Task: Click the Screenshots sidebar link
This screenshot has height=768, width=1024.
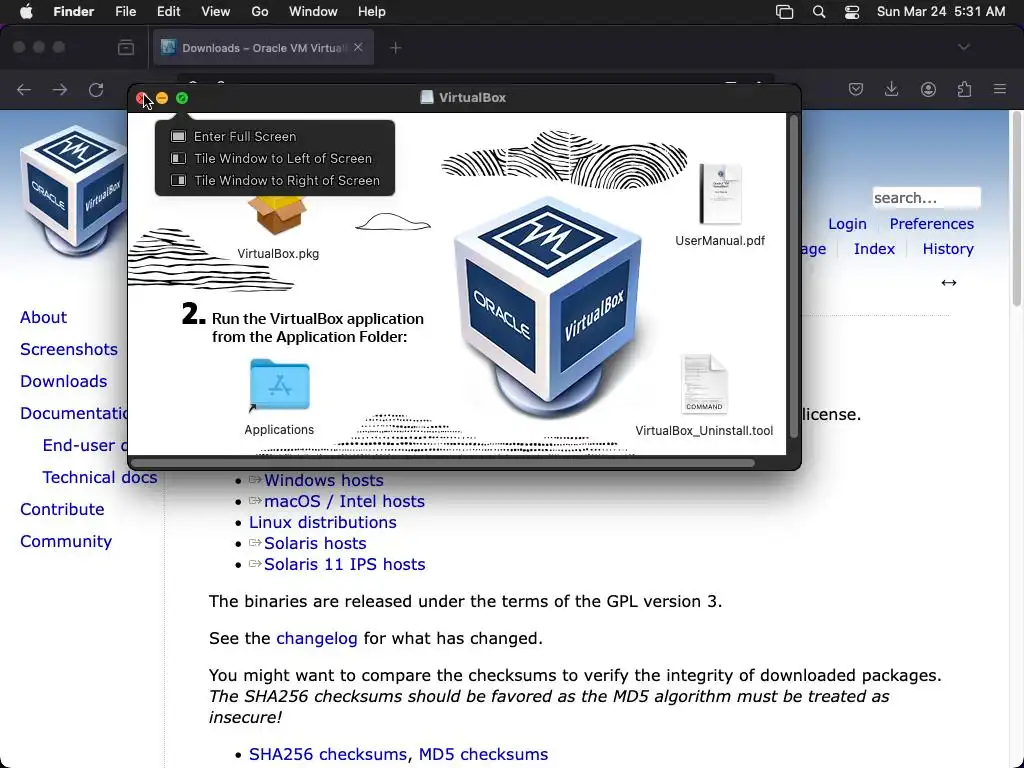Action: point(69,349)
